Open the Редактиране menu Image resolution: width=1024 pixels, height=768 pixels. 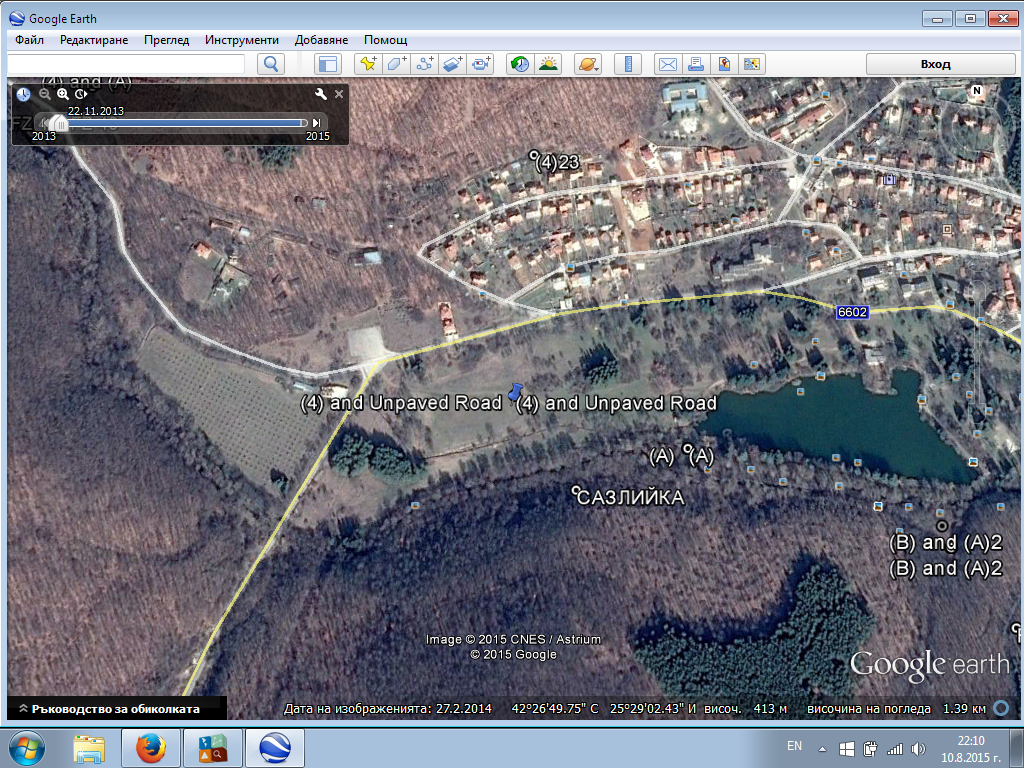(x=94, y=40)
